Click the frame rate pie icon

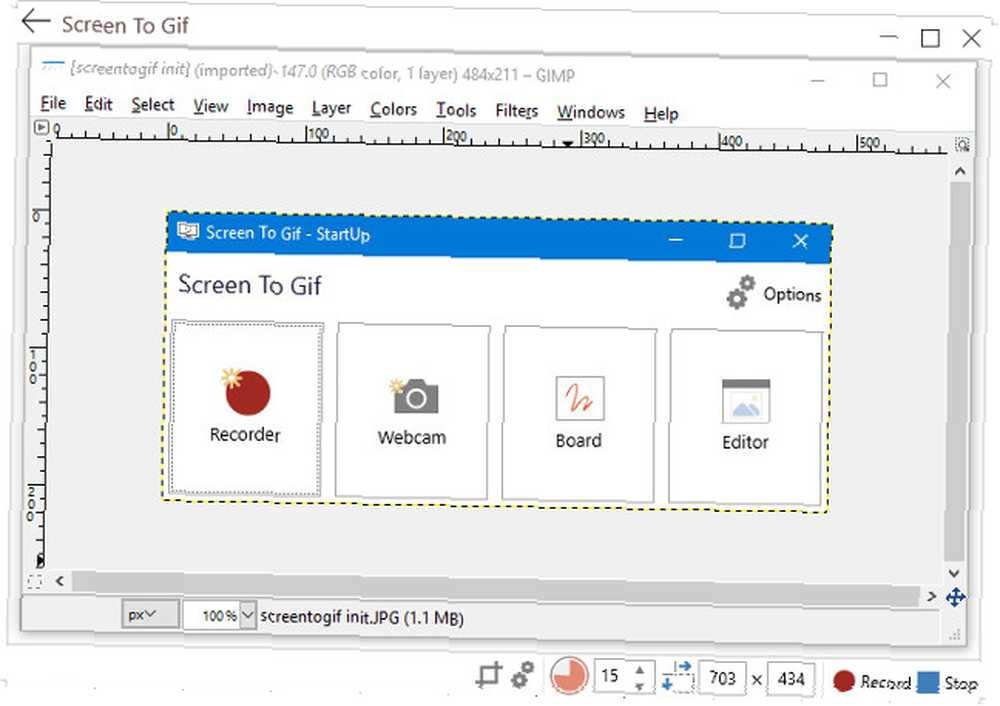click(x=569, y=676)
